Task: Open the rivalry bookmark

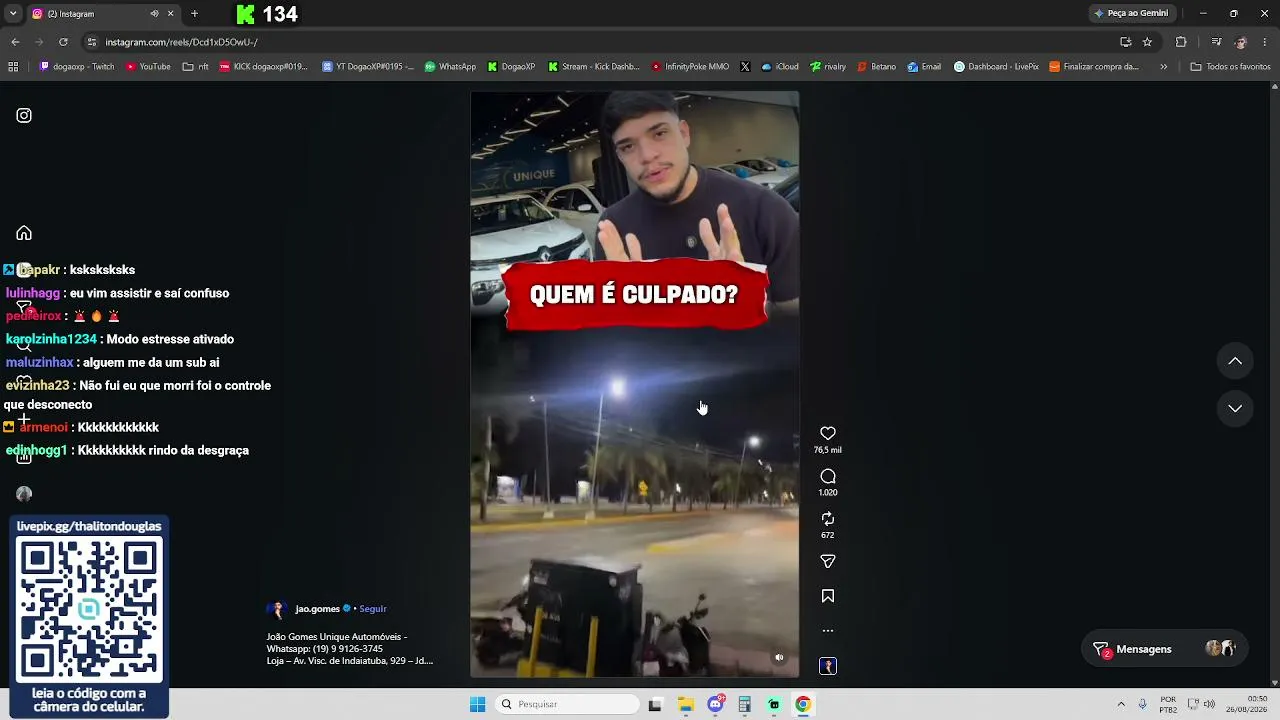Action: (x=828, y=67)
